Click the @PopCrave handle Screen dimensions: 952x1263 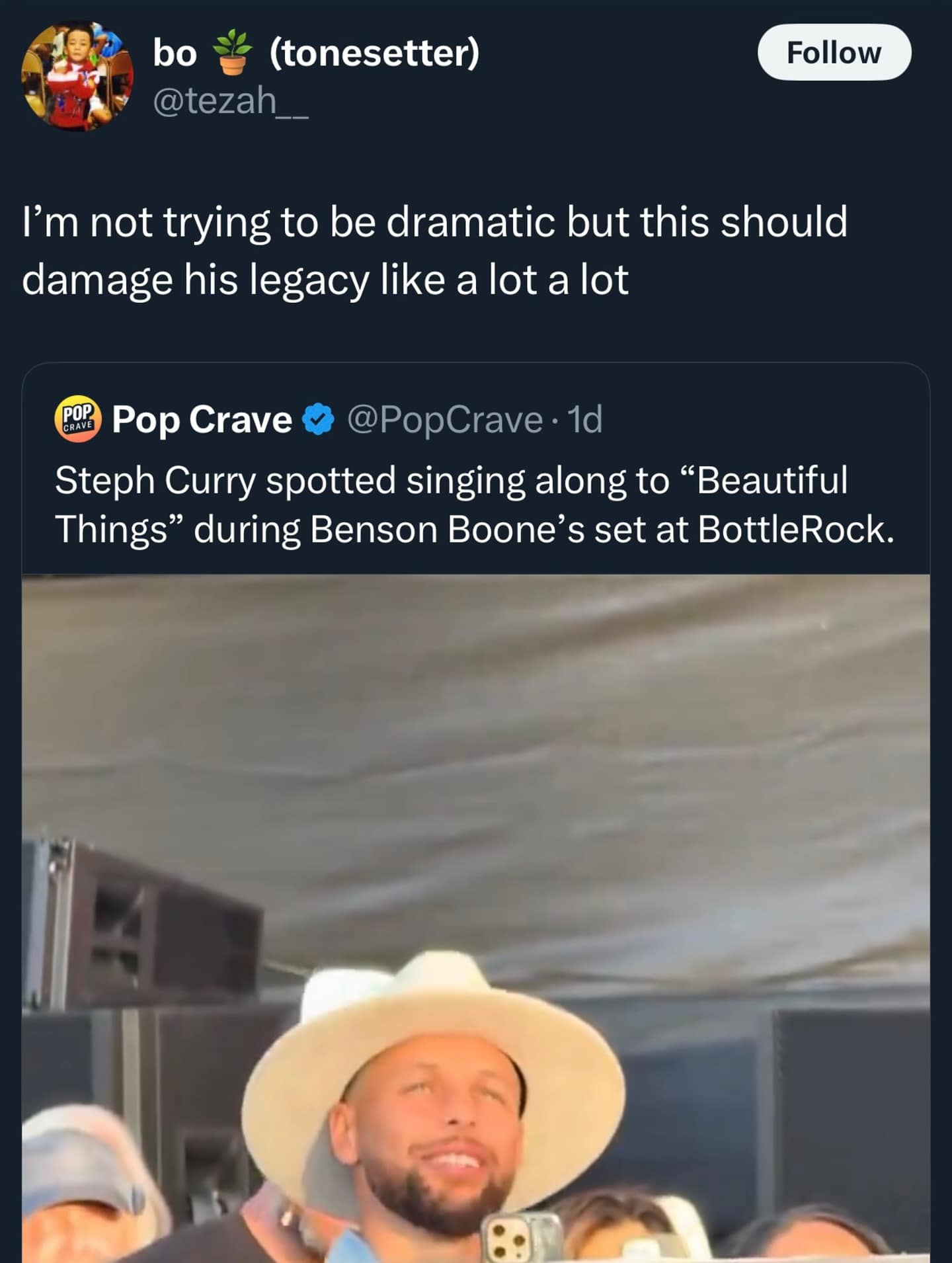click(x=444, y=419)
